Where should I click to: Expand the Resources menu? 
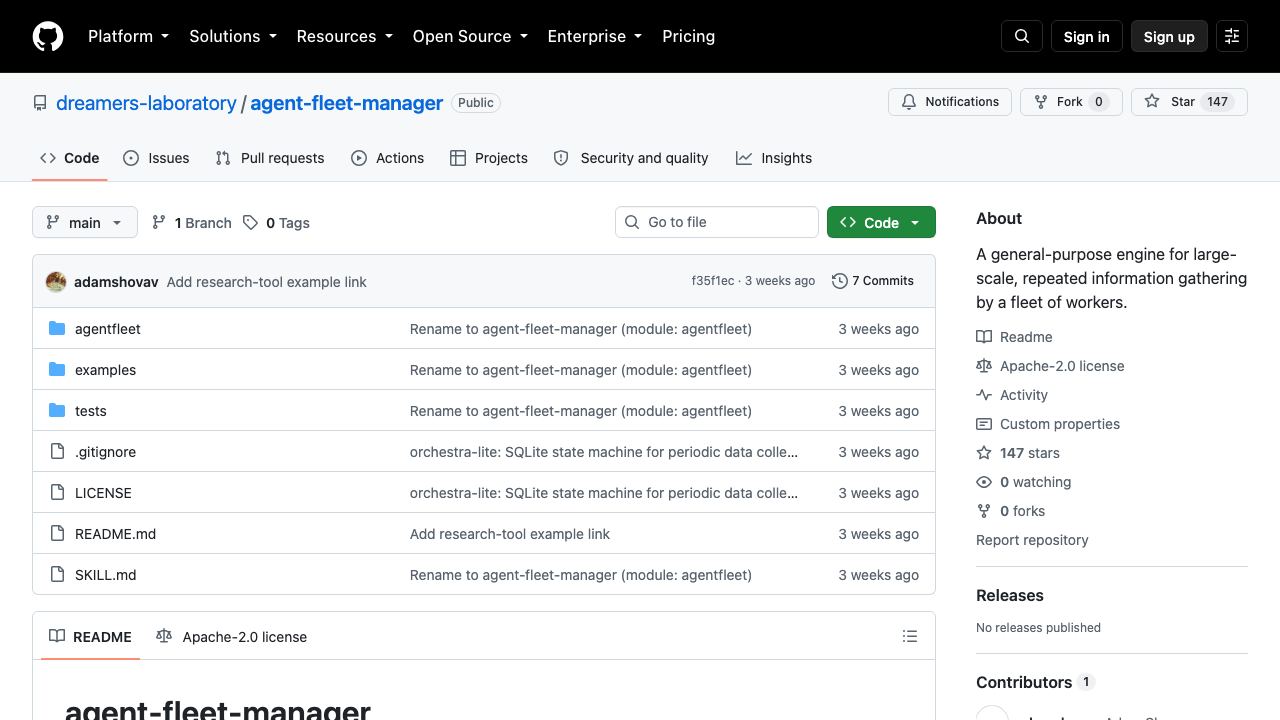pyautogui.click(x=346, y=36)
